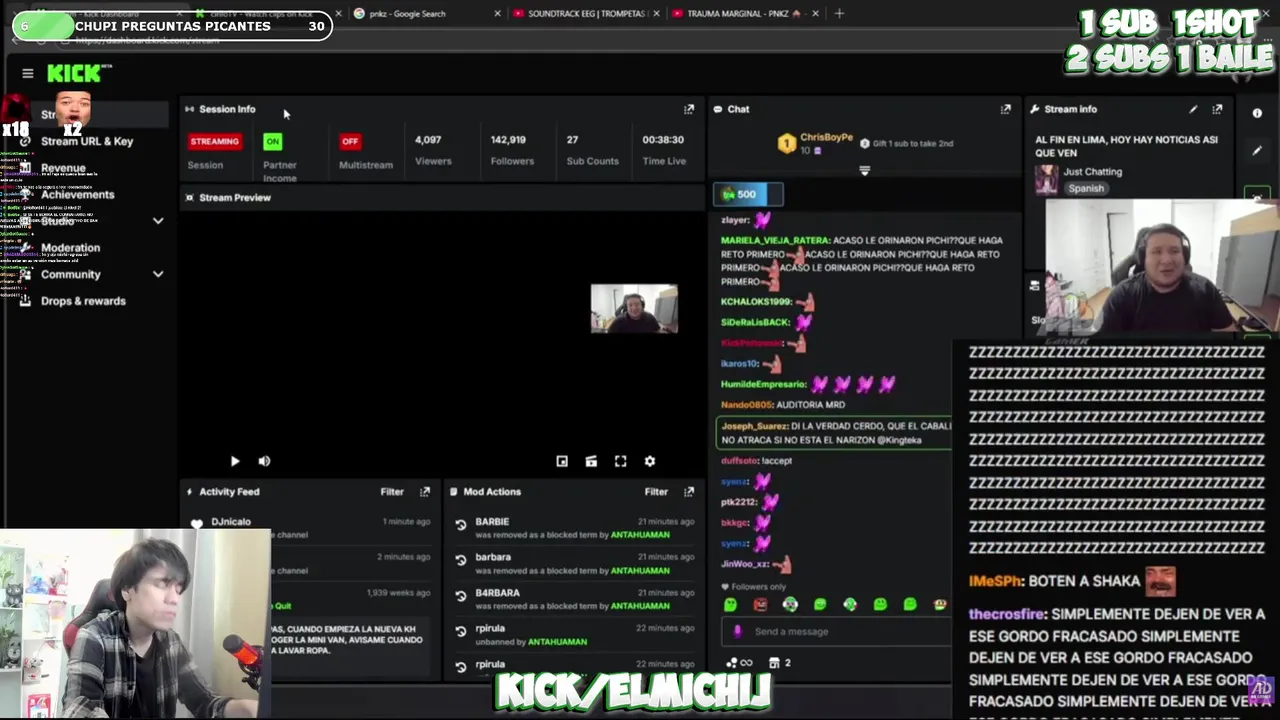The height and width of the screenshot is (720, 1280).
Task: Collapse the gift leaderboard arrow
Action: pos(864,171)
